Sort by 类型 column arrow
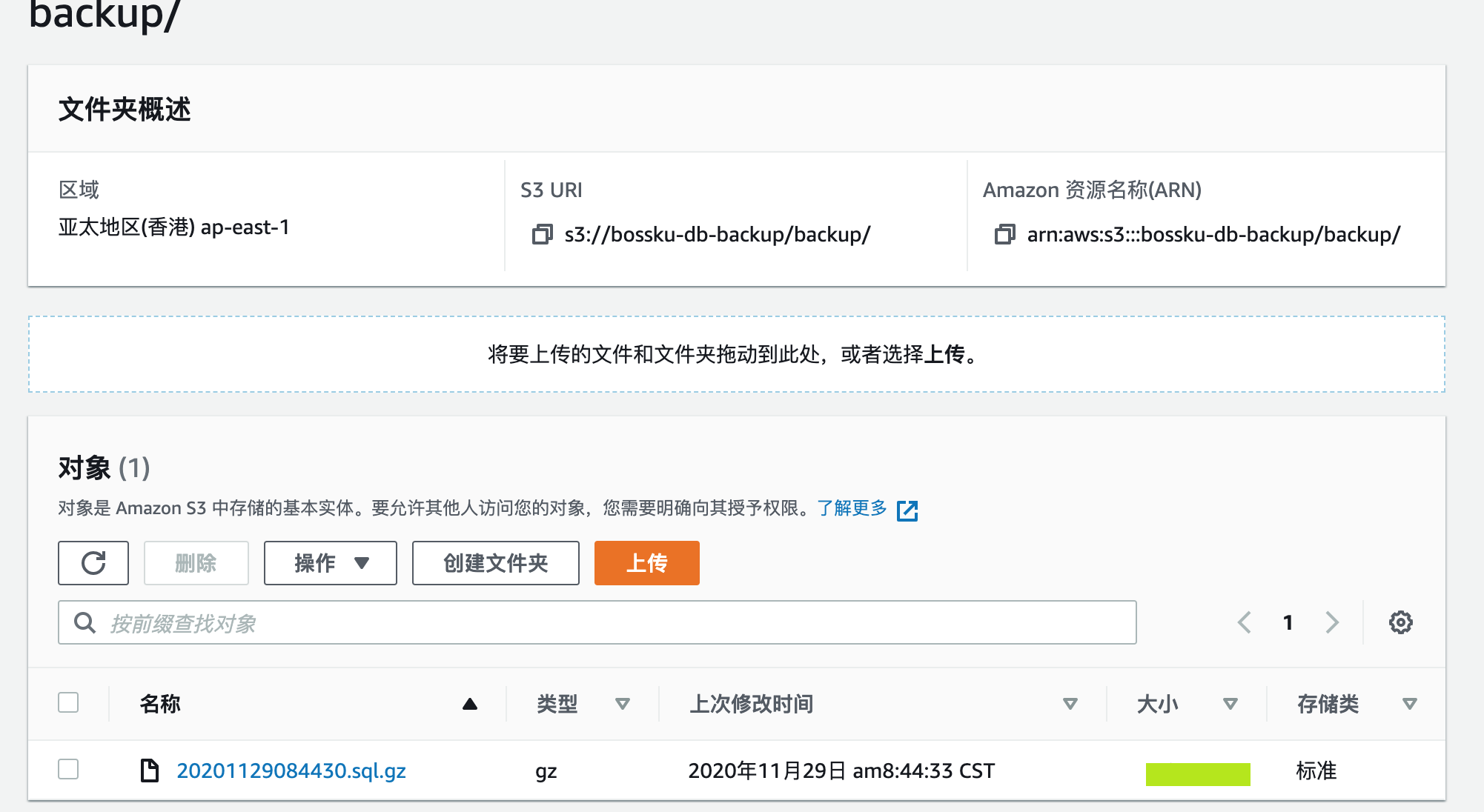 tap(623, 704)
